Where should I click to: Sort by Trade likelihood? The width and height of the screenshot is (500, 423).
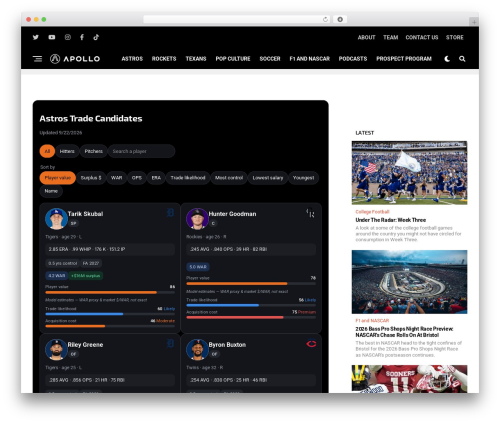pyautogui.click(x=188, y=178)
